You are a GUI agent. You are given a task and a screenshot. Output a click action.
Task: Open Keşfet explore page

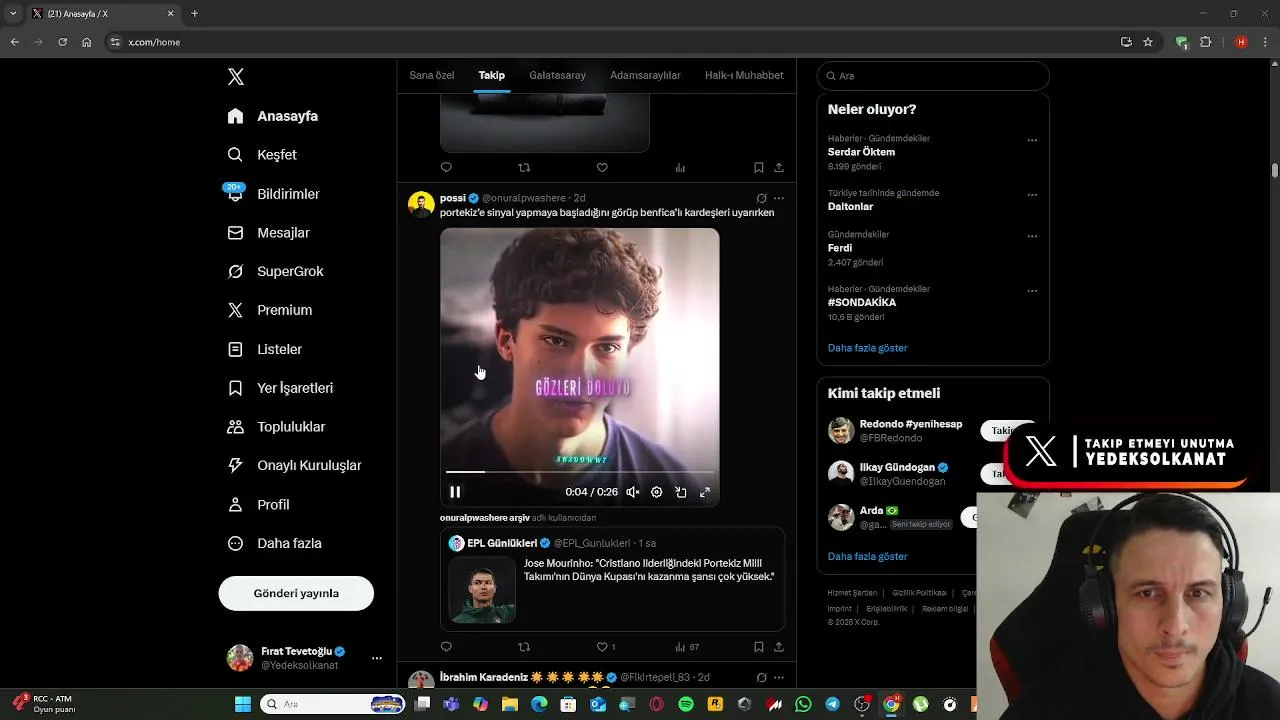(262, 155)
